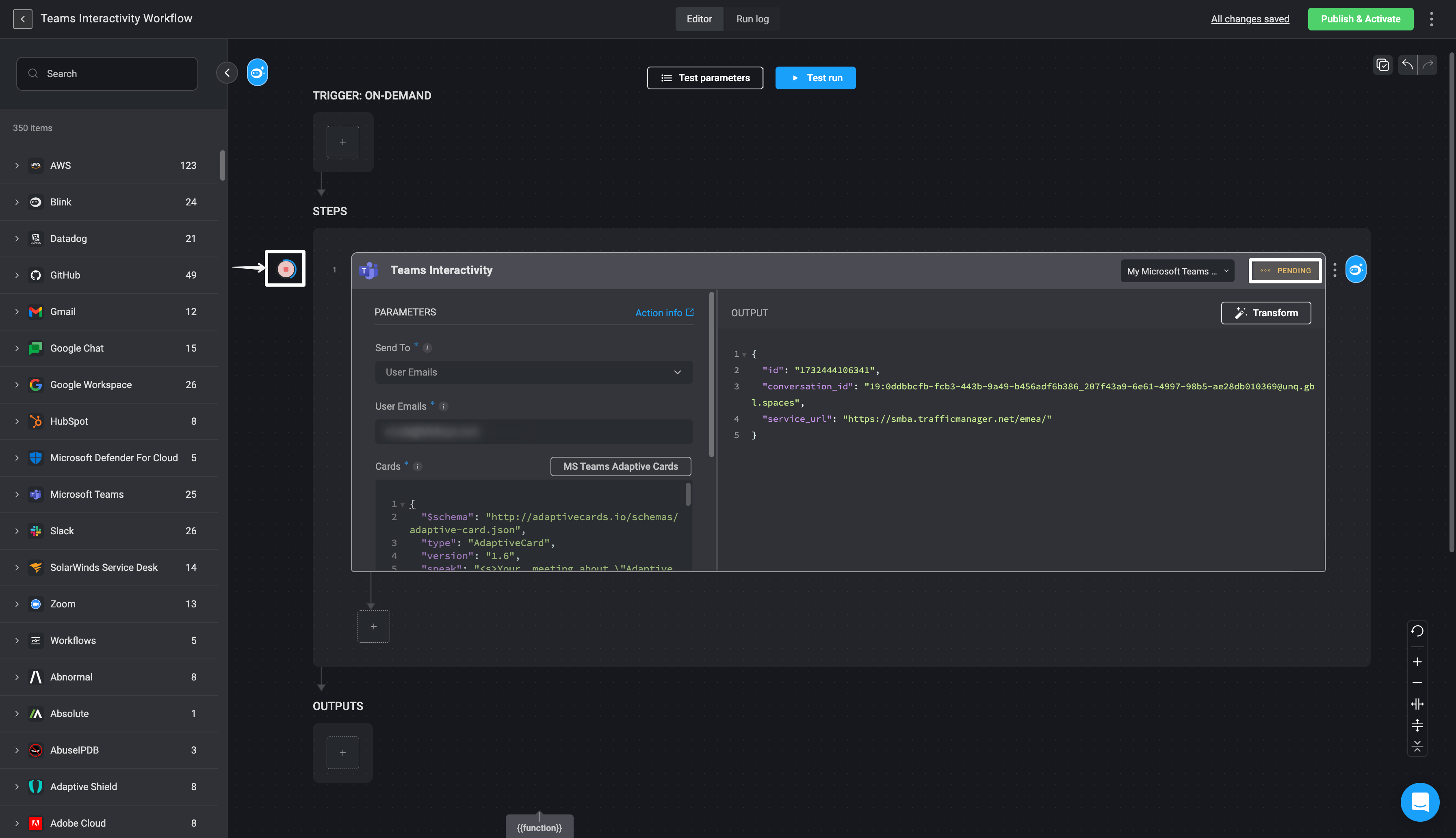Click the All changes saved link
The height and width of the screenshot is (838, 1456).
click(1250, 19)
